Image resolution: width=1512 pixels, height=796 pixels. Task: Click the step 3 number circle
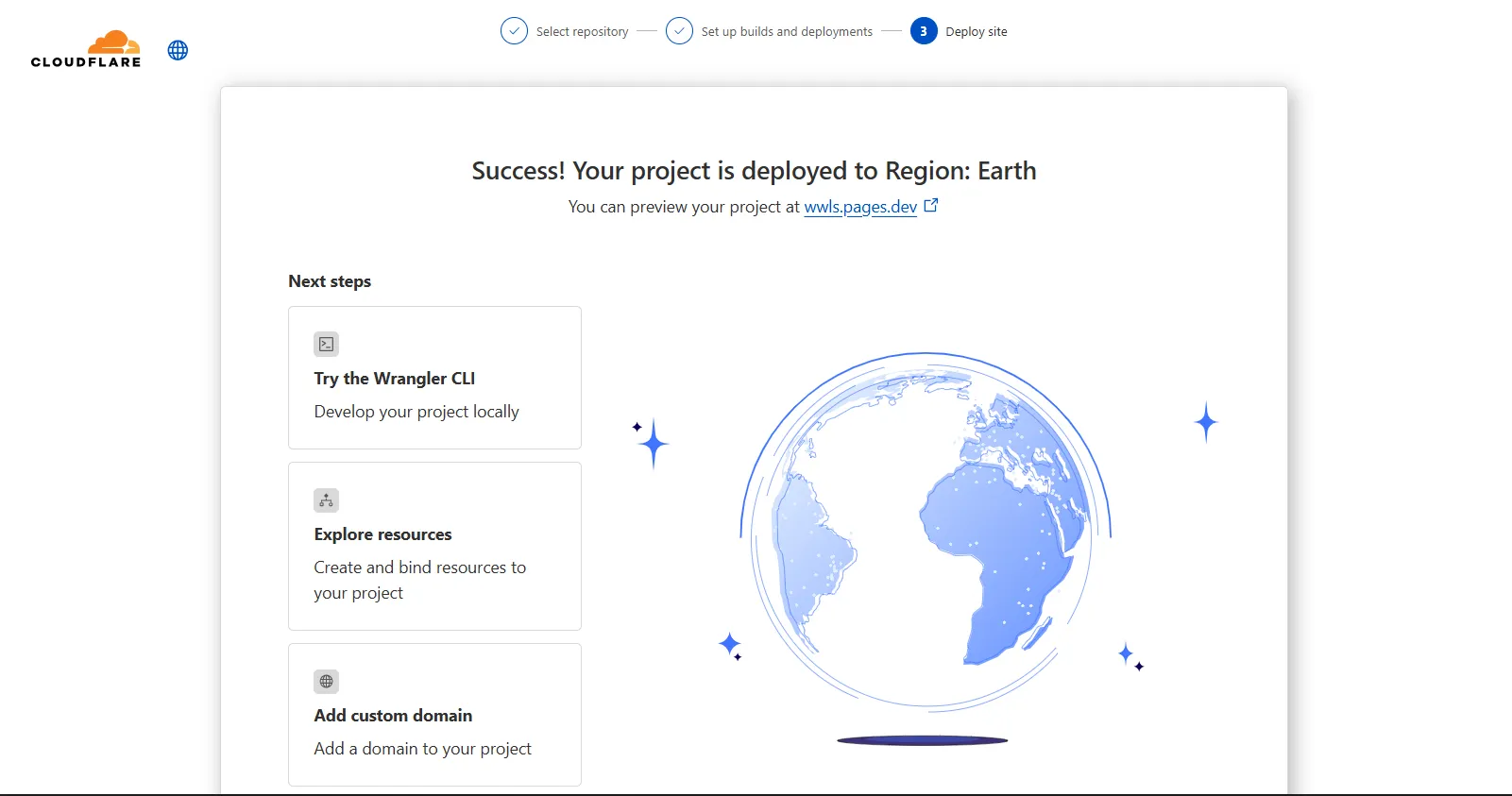[924, 31]
